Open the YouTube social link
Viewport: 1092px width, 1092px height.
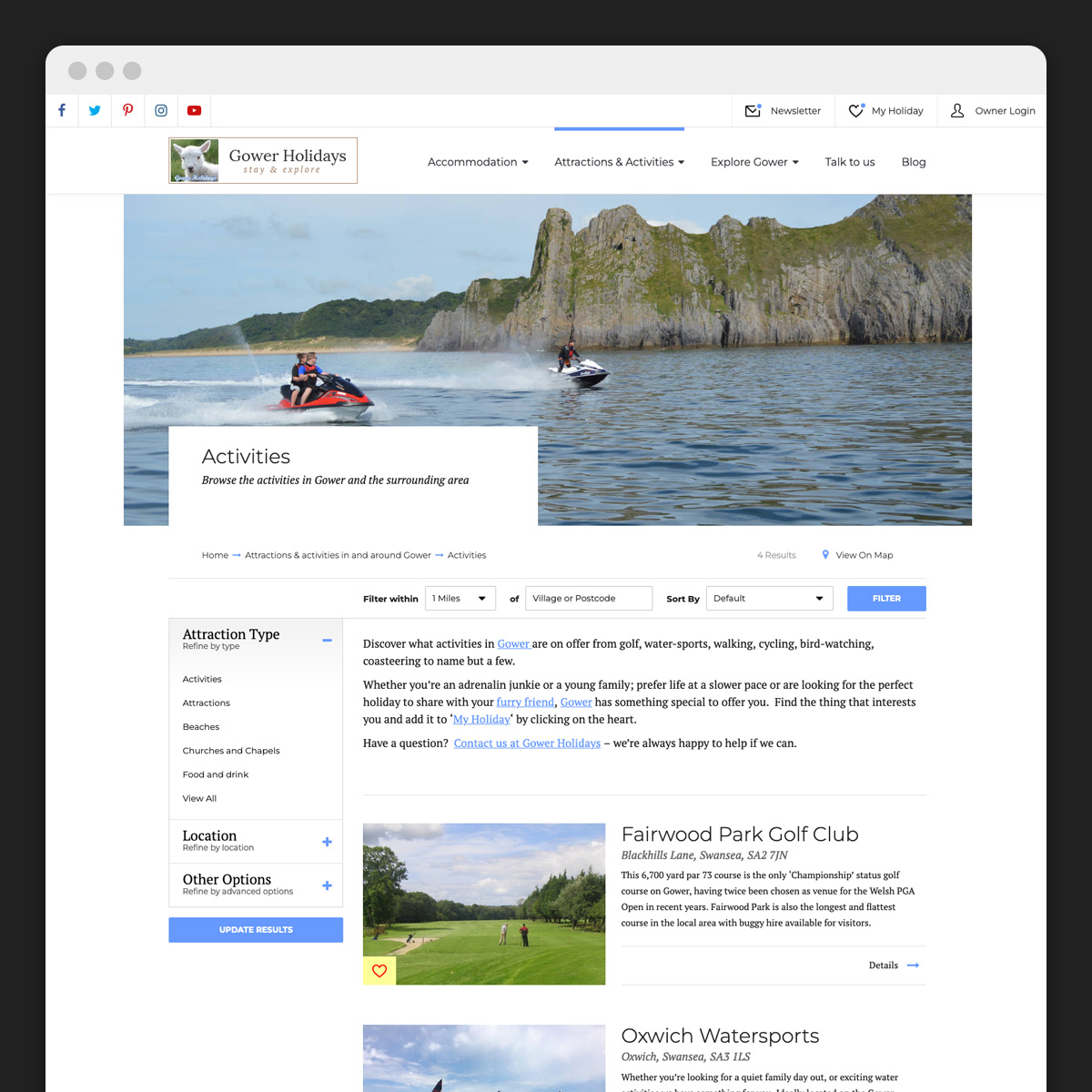coord(194,110)
